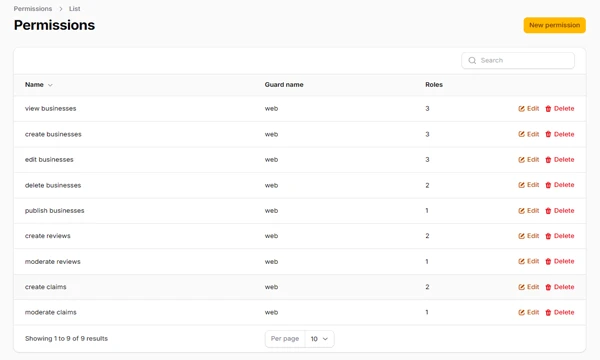Edit the delete businesses permission
Image resolution: width=600 pixels, height=360 pixels.
[528, 185]
